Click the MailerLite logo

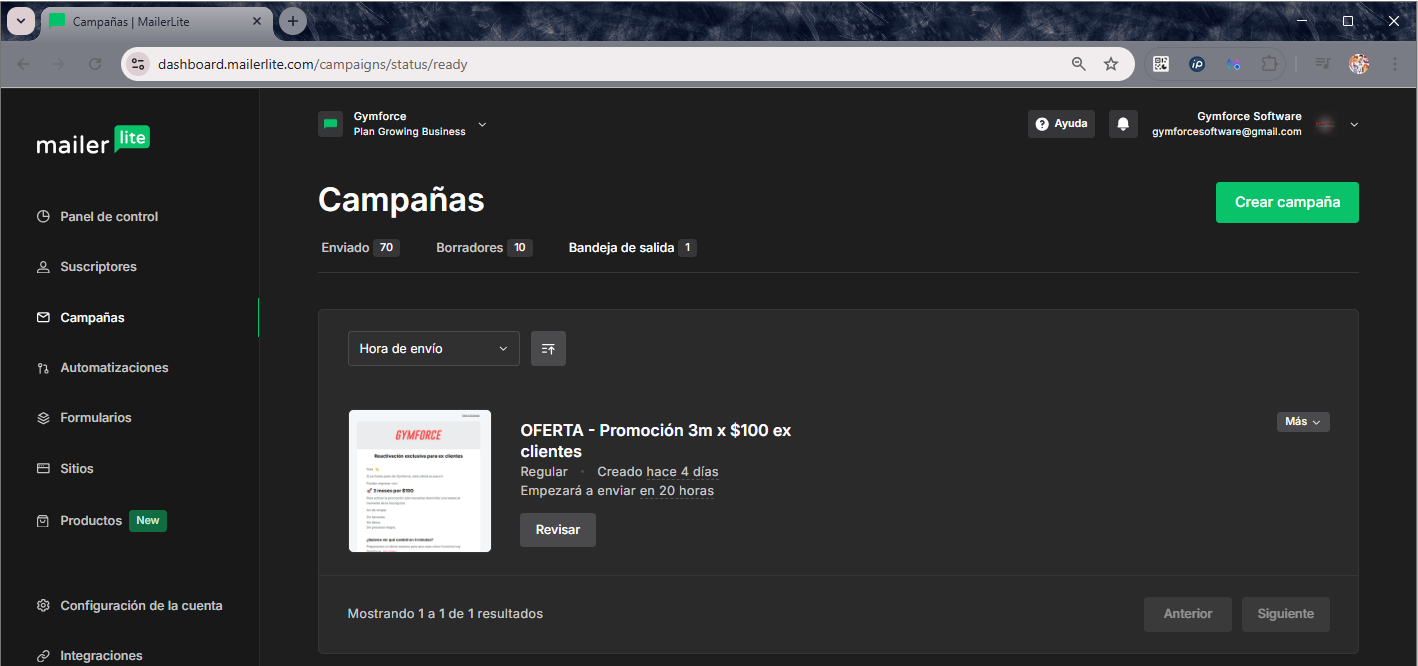click(93, 142)
